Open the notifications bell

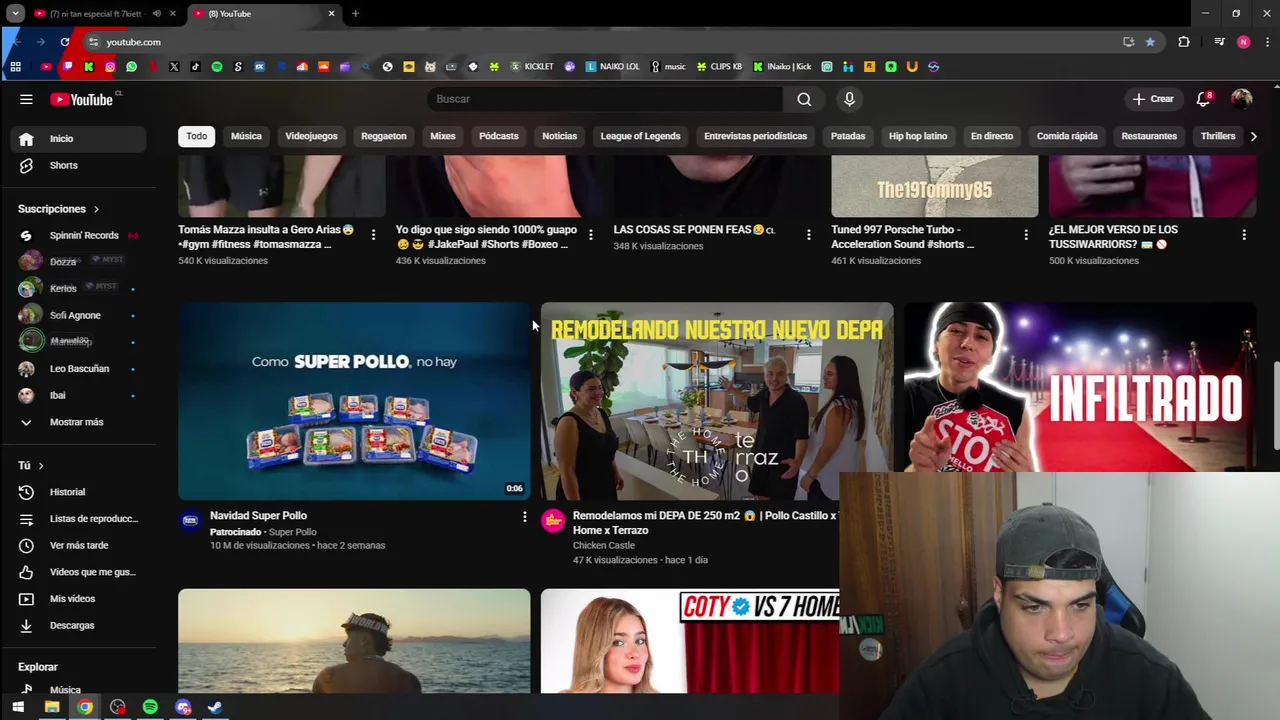pyautogui.click(x=1204, y=99)
